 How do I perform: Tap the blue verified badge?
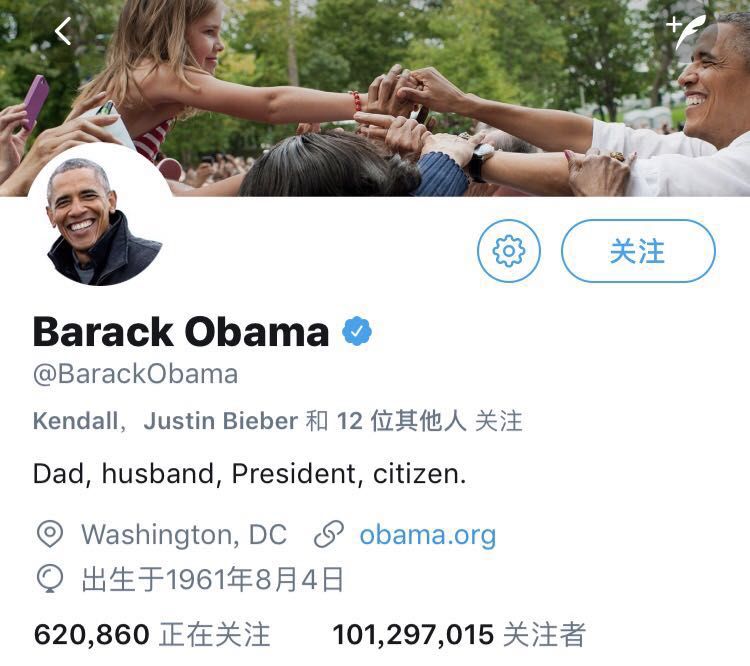click(x=357, y=331)
